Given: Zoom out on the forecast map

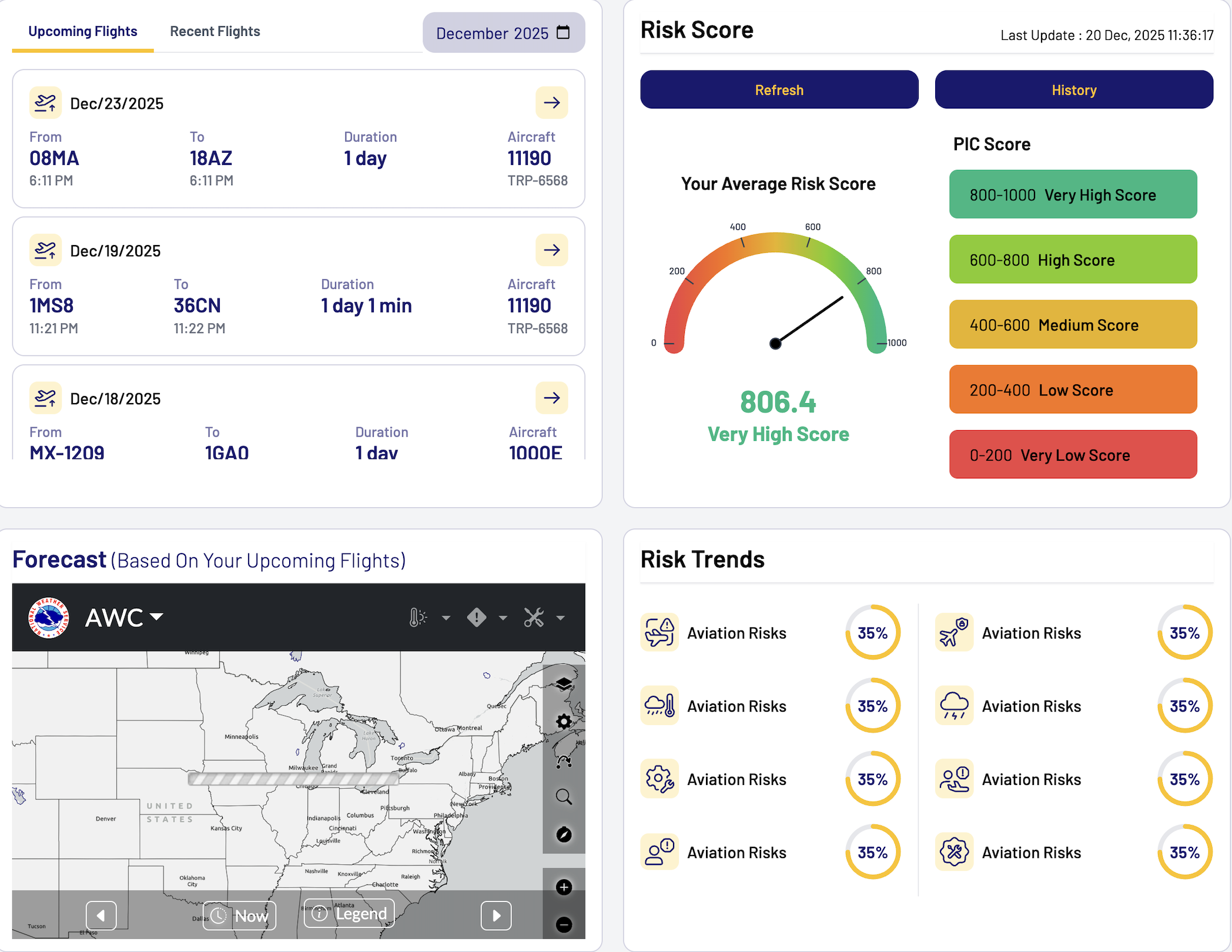Looking at the screenshot, I should [x=564, y=925].
